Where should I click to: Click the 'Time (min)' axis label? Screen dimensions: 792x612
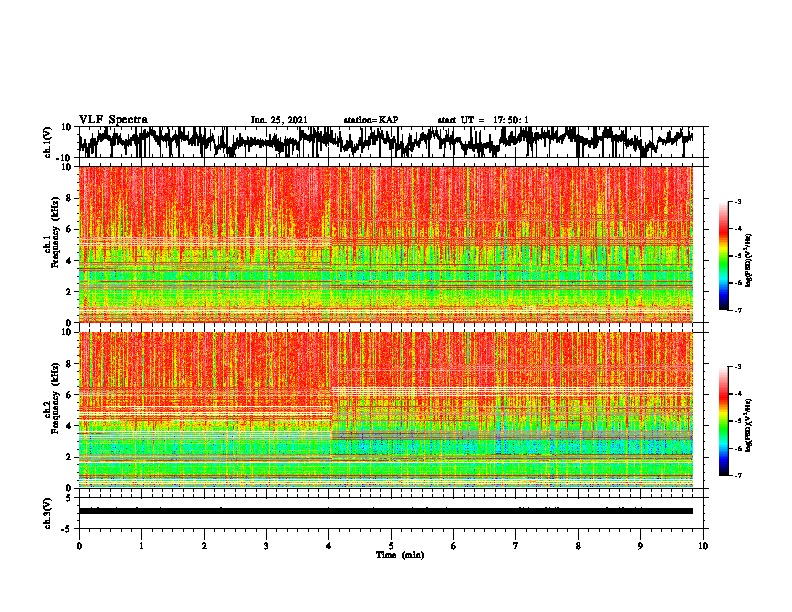pos(400,555)
